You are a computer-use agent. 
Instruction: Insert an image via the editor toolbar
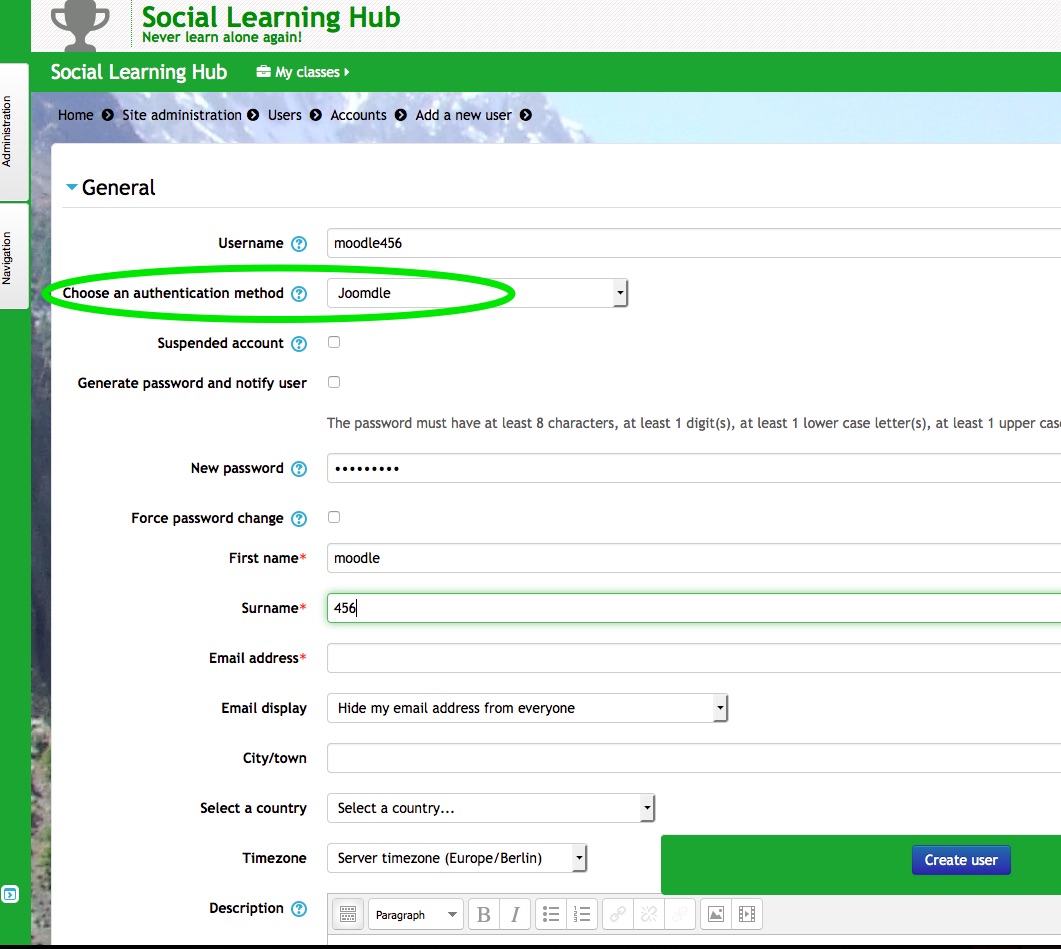(715, 914)
